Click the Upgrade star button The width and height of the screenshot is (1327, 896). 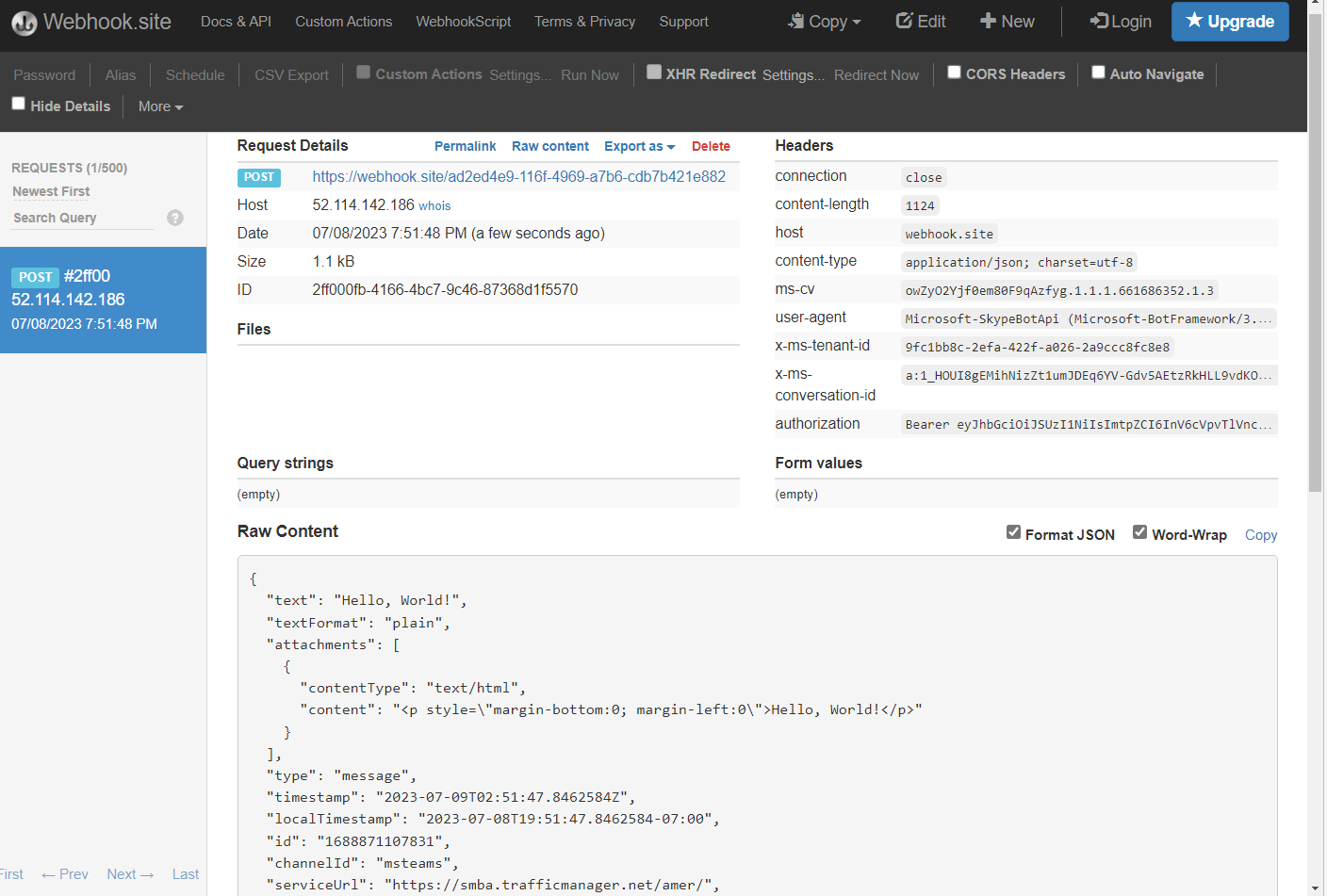(1229, 21)
